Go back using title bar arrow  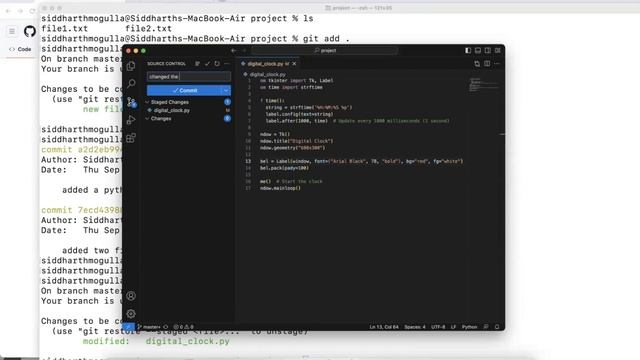[x=234, y=51]
